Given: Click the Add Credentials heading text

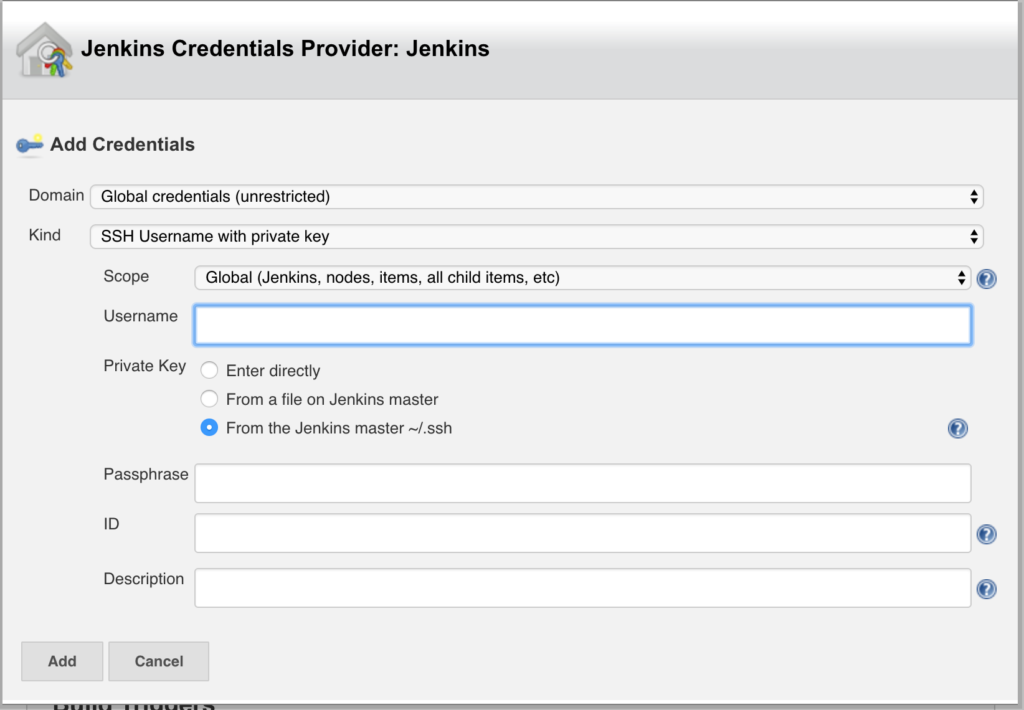Looking at the screenshot, I should (122, 144).
